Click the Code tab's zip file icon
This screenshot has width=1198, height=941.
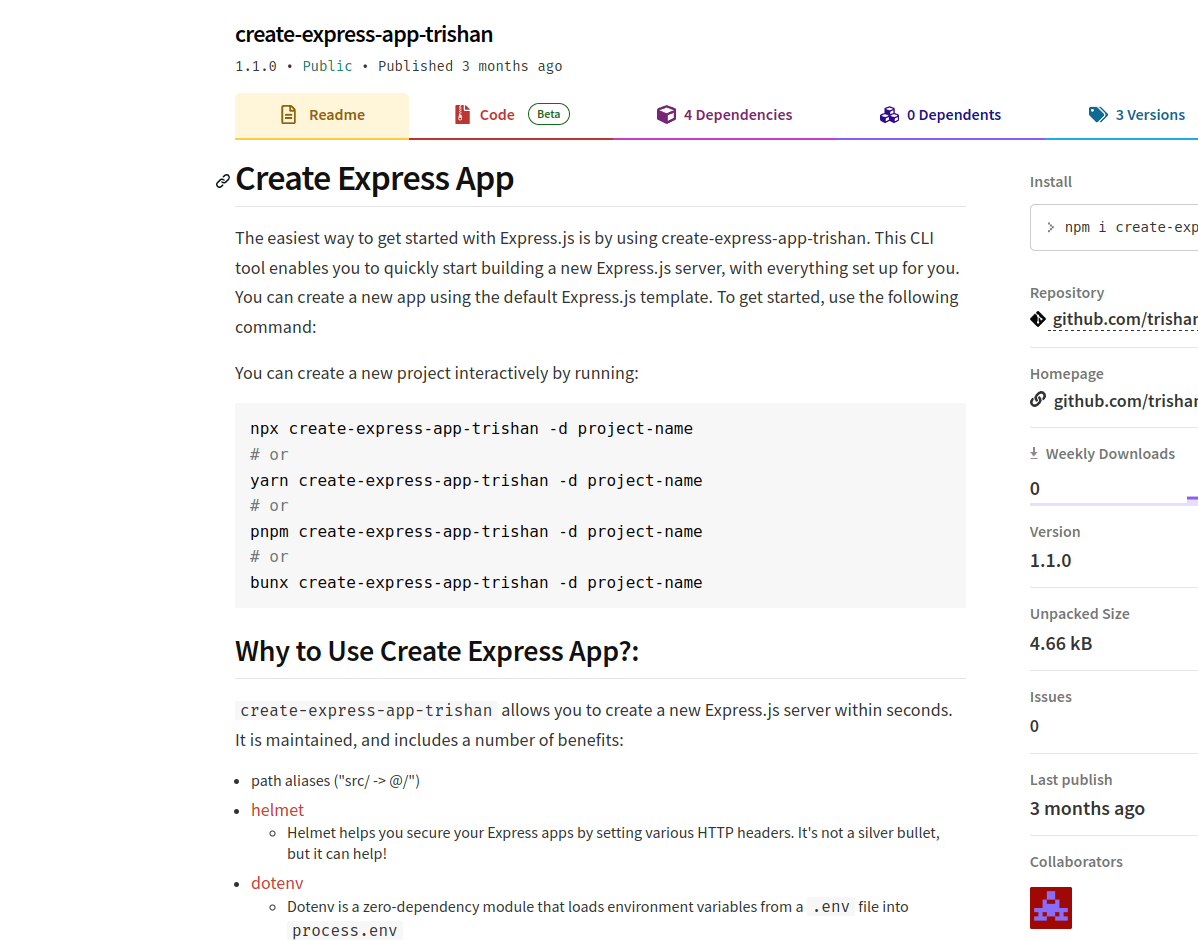click(462, 115)
